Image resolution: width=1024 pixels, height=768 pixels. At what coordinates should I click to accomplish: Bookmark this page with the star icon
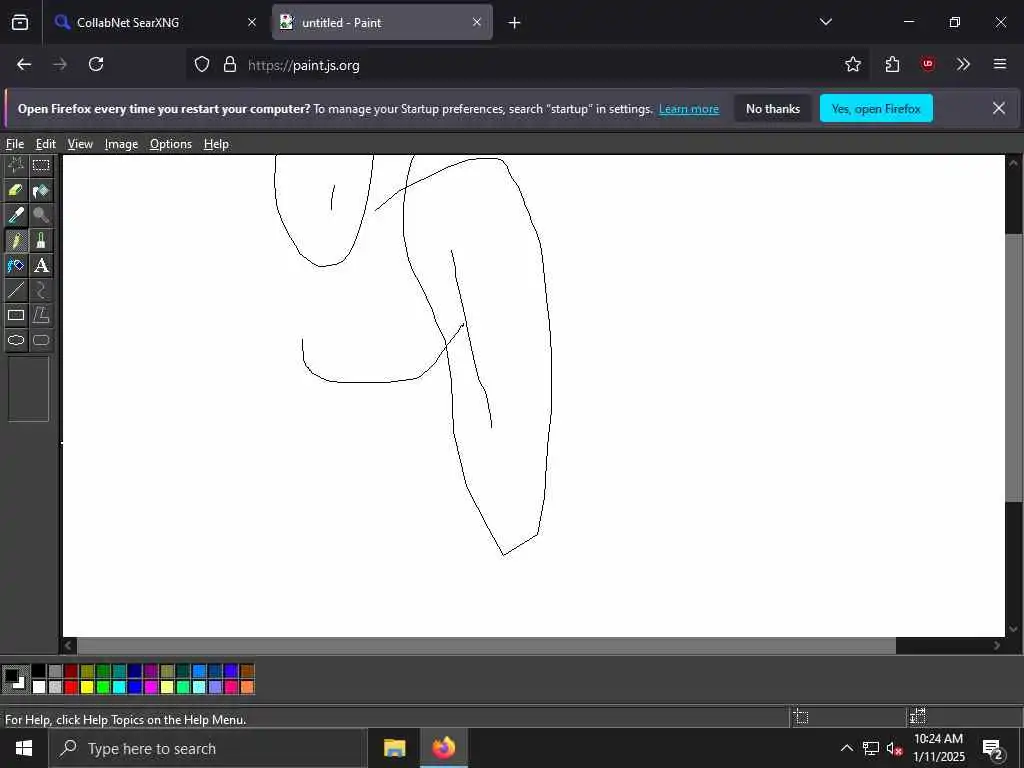click(852, 64)
